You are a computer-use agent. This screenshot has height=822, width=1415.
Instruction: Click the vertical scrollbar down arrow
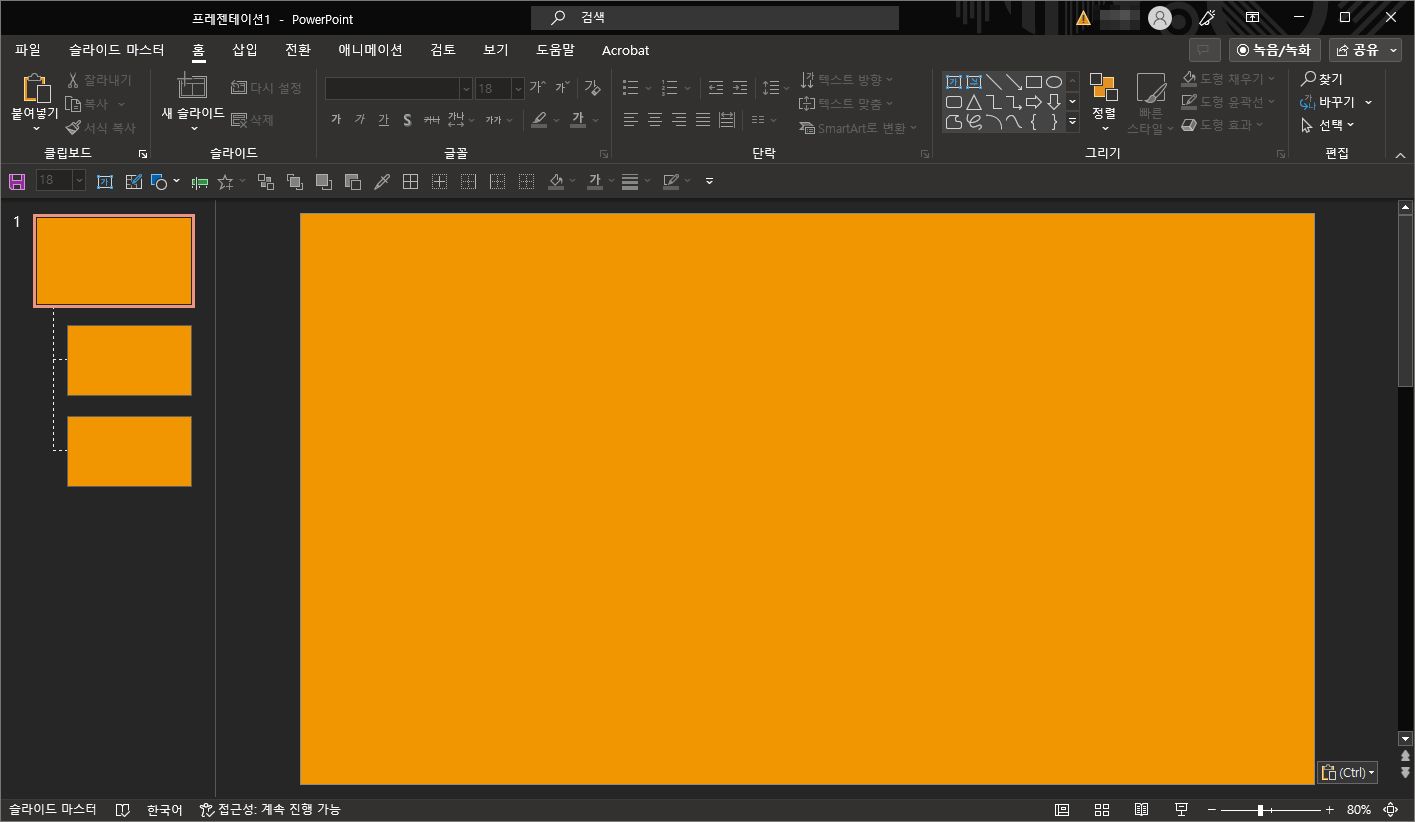[x=1405, y=739]
